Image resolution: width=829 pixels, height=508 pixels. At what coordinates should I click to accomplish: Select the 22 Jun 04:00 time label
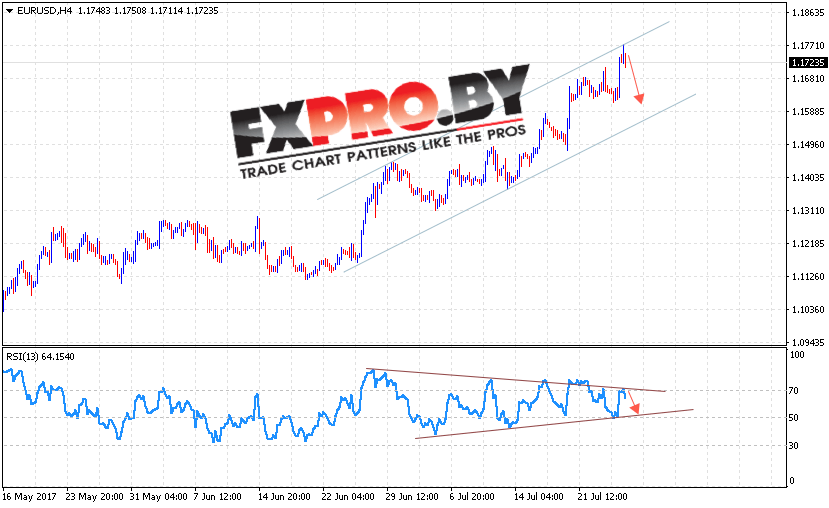348,497
